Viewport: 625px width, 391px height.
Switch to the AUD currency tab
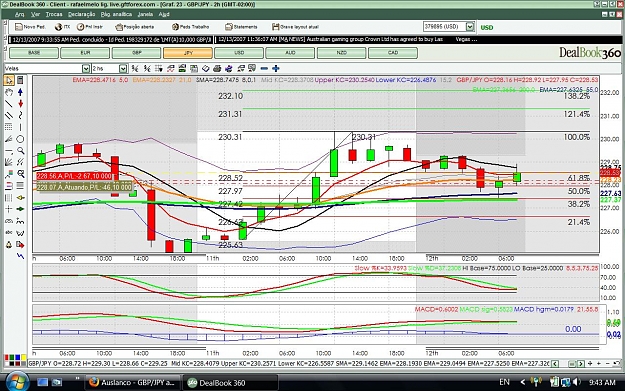290,53
